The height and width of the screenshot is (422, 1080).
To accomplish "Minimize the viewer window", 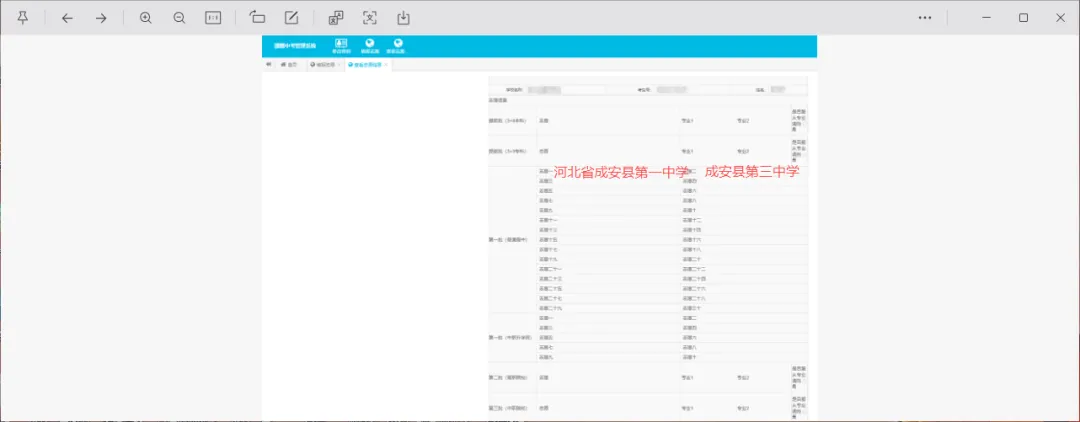I will click(986, 18).
